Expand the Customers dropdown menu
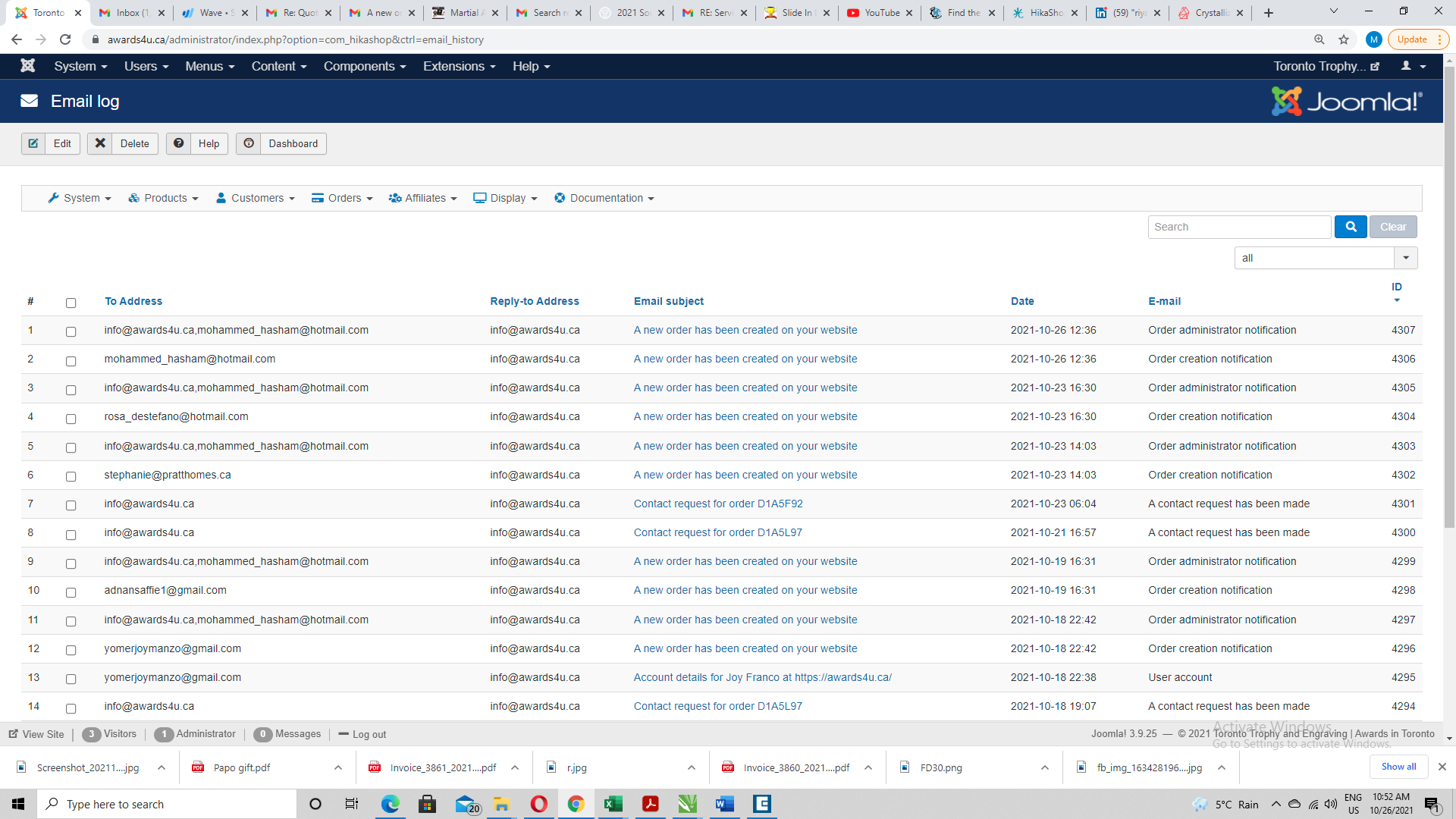 pos(256,198)
